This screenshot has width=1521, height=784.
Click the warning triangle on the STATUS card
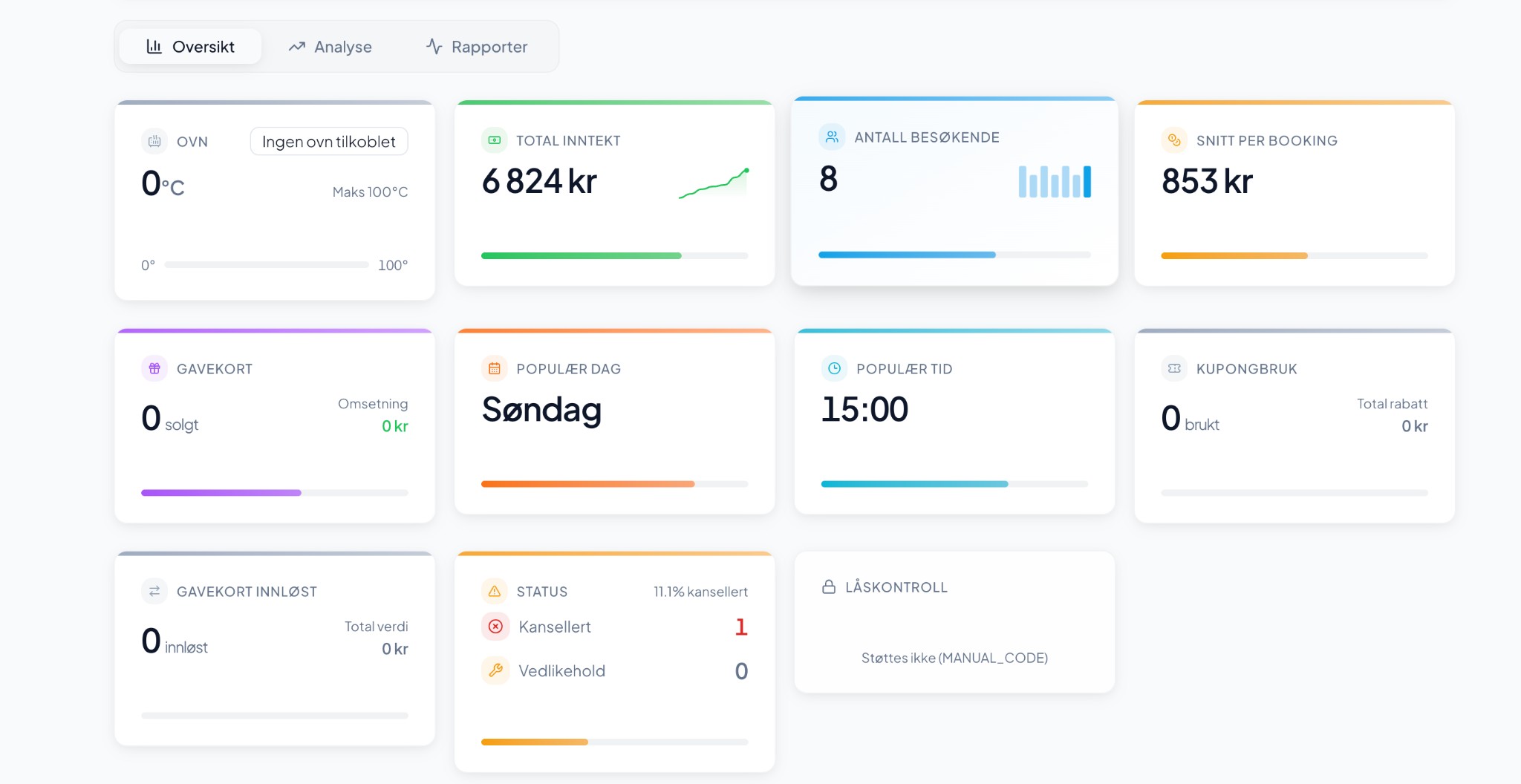coord(495,591)
